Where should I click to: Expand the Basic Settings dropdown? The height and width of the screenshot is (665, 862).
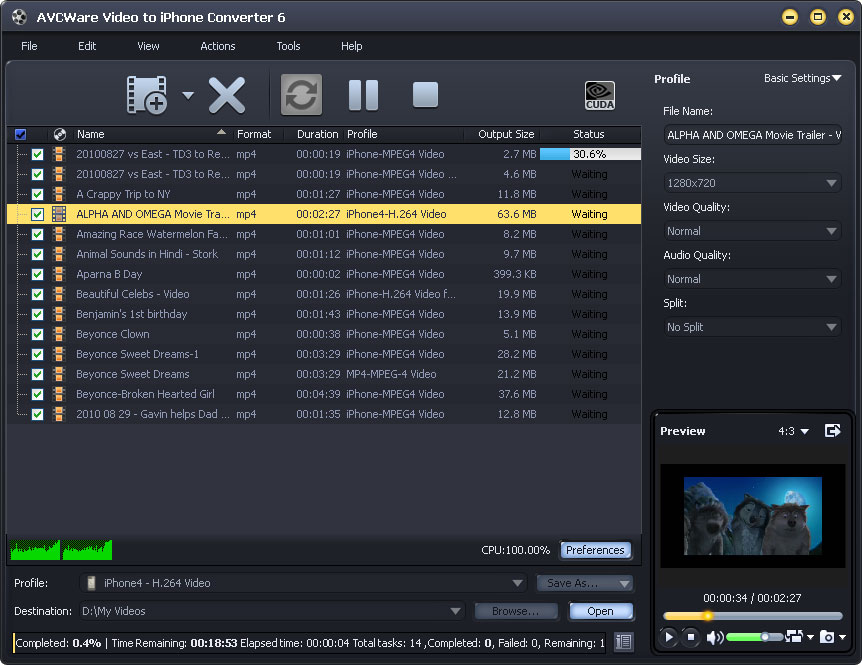803,78
